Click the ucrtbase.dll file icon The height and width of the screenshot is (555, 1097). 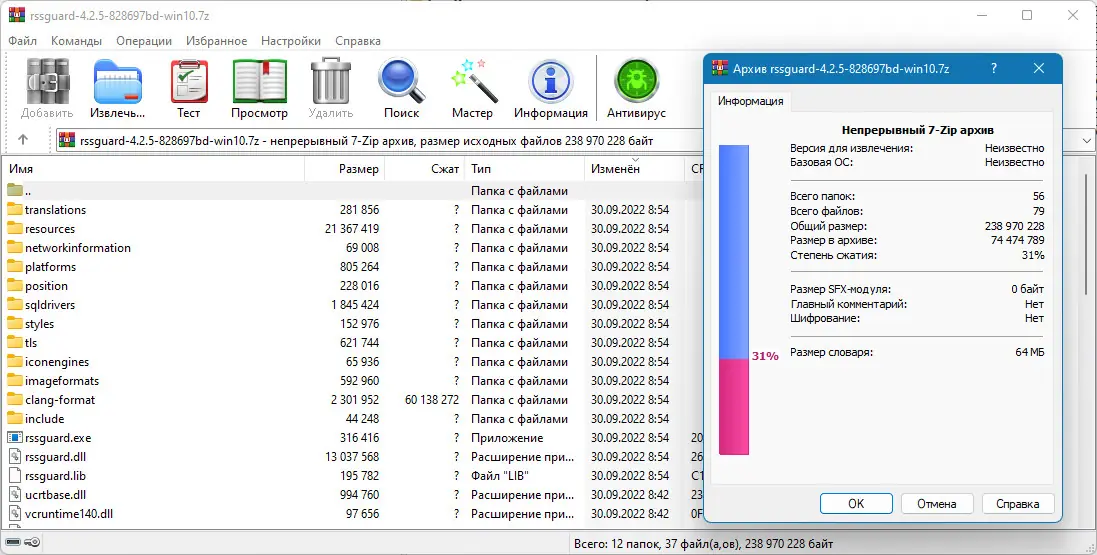point(15,494)
